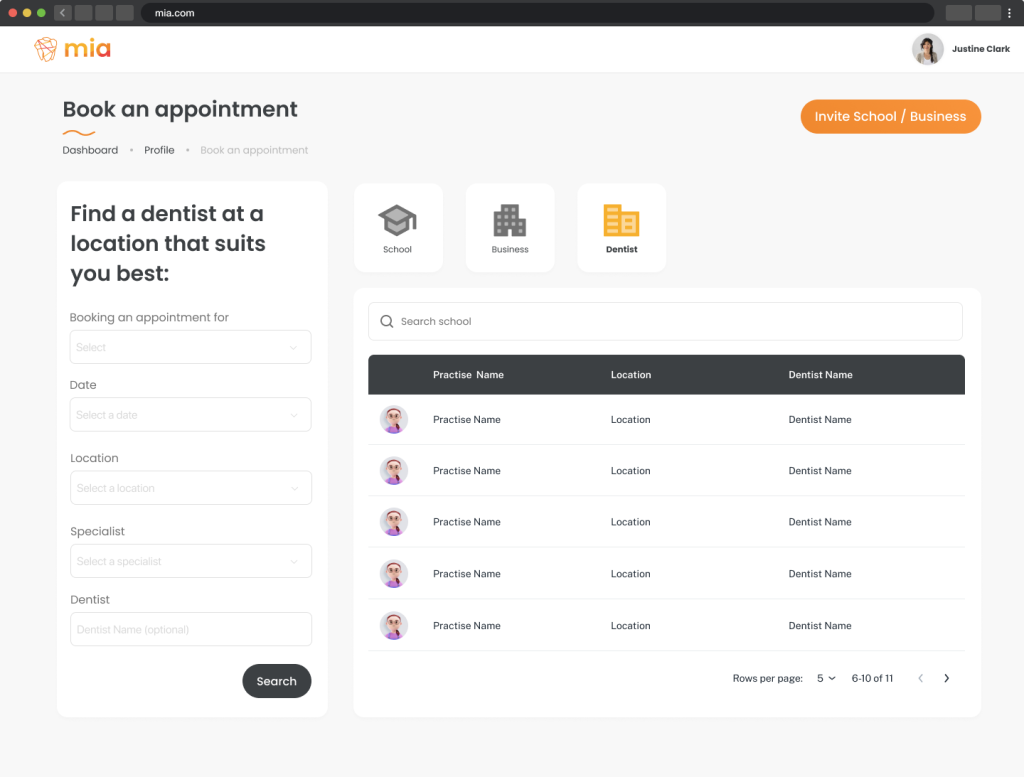The width and height of the screenshot is (1024, 777).
Task: Select the Dentist category icon
Action: tap(621, 220)
